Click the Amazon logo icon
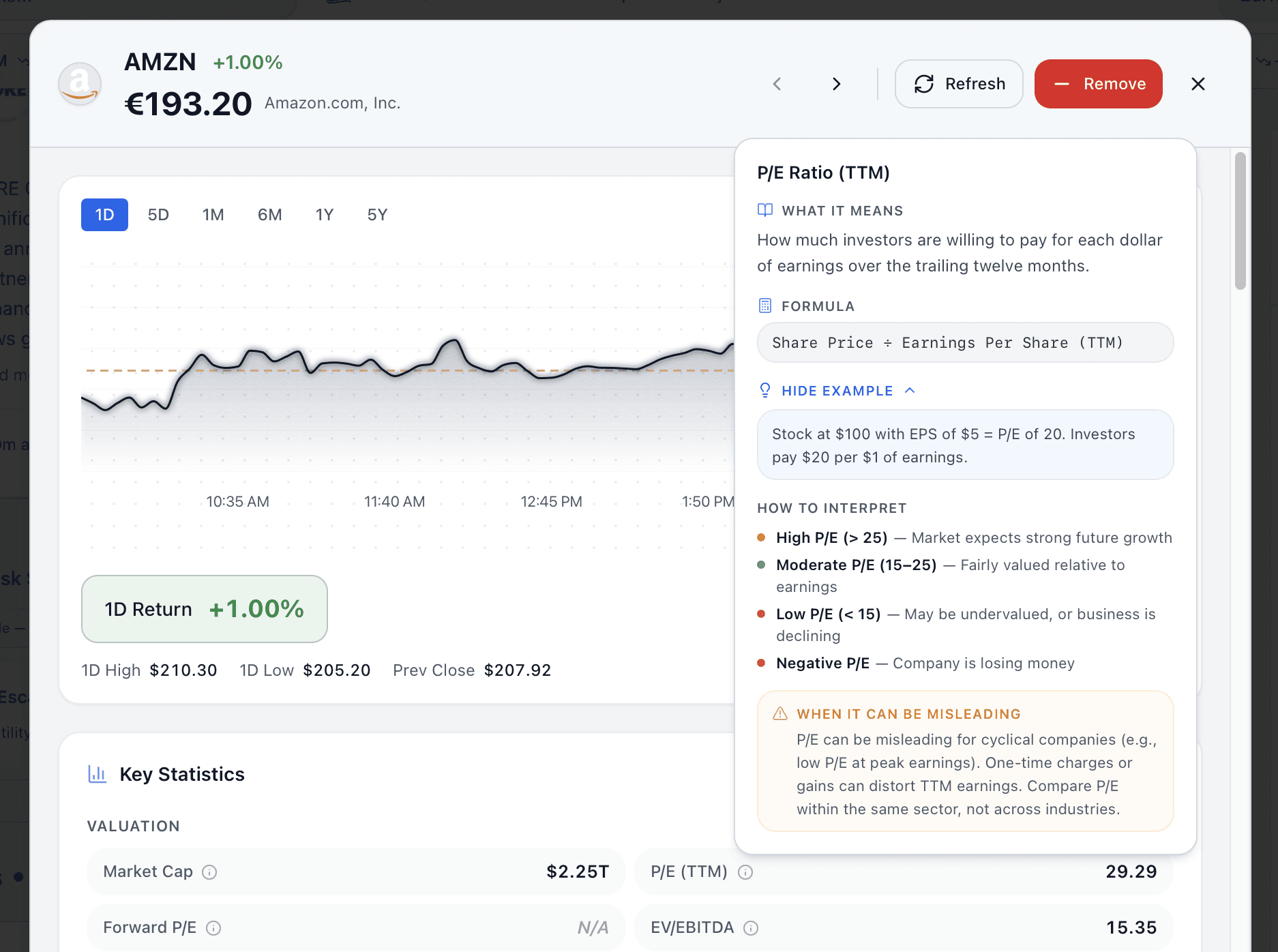The height and width of the screenshot is (952, 1278). pyautogui.click(x=80, y=84)
